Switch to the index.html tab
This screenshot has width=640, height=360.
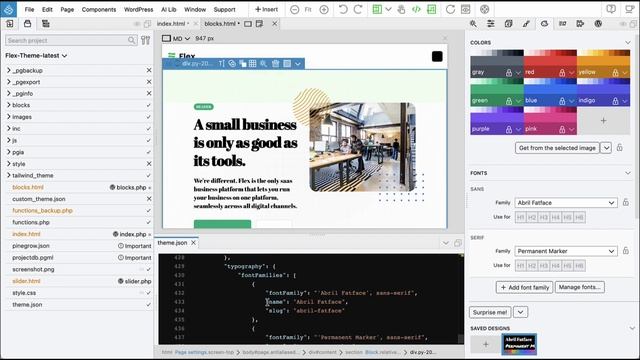click(171, 24)
